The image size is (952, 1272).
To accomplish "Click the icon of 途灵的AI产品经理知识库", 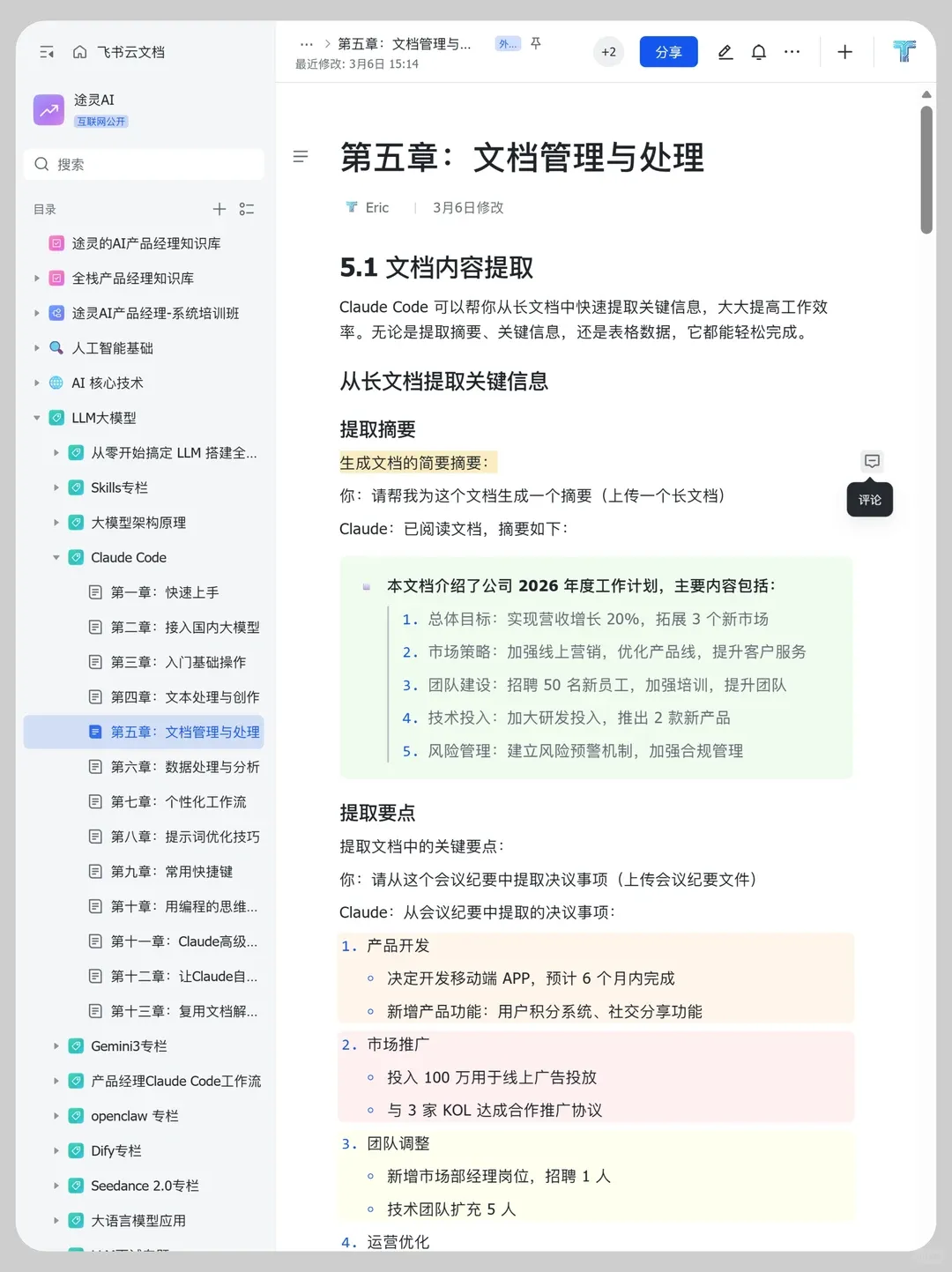I will 56,243.
